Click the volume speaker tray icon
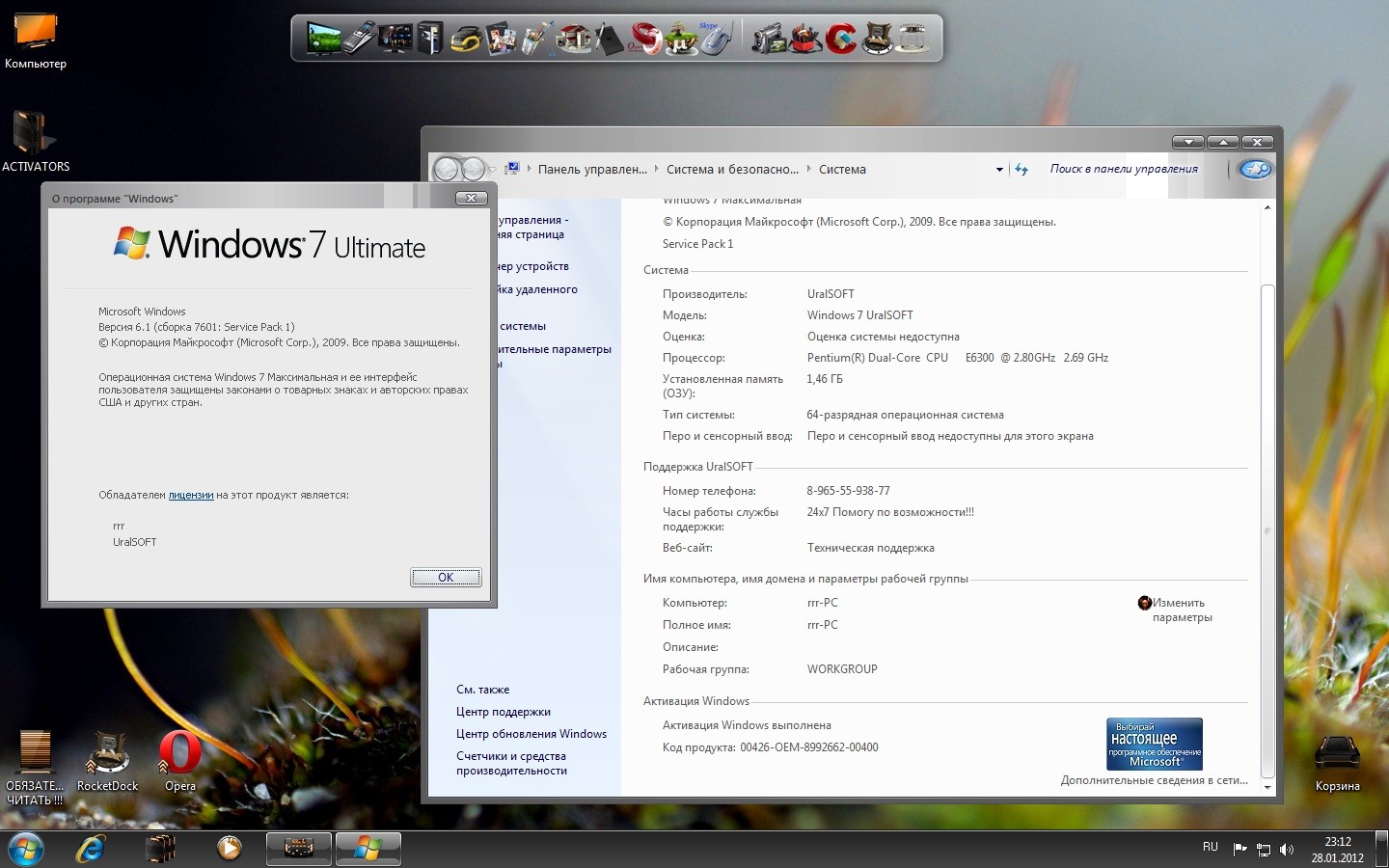 1287,850
